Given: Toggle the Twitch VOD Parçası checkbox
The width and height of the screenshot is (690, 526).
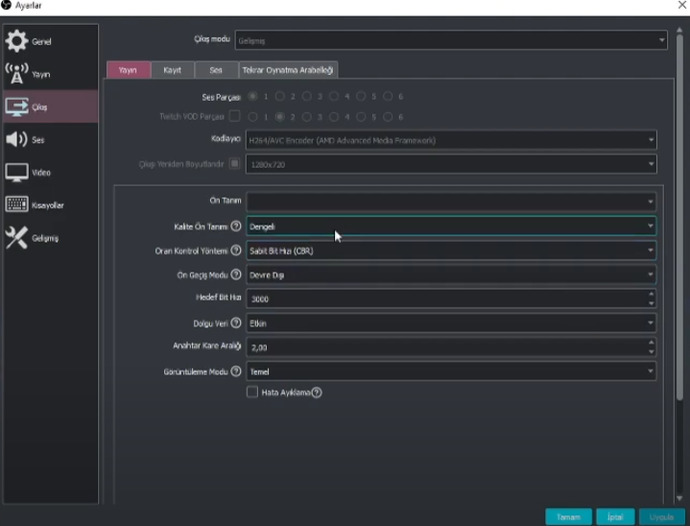Looking at the screenshot, I should coord(235,116).
